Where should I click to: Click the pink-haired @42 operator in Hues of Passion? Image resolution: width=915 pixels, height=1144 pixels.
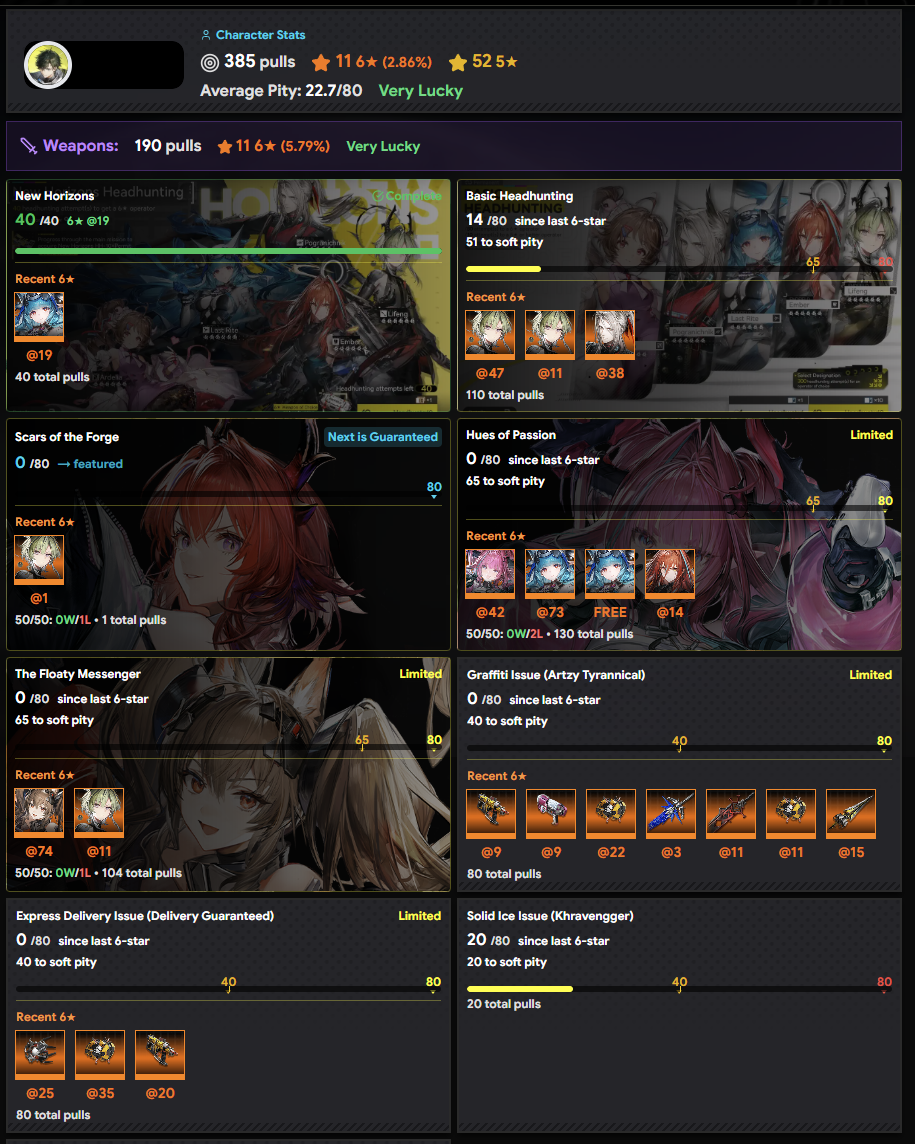(490, 574)
